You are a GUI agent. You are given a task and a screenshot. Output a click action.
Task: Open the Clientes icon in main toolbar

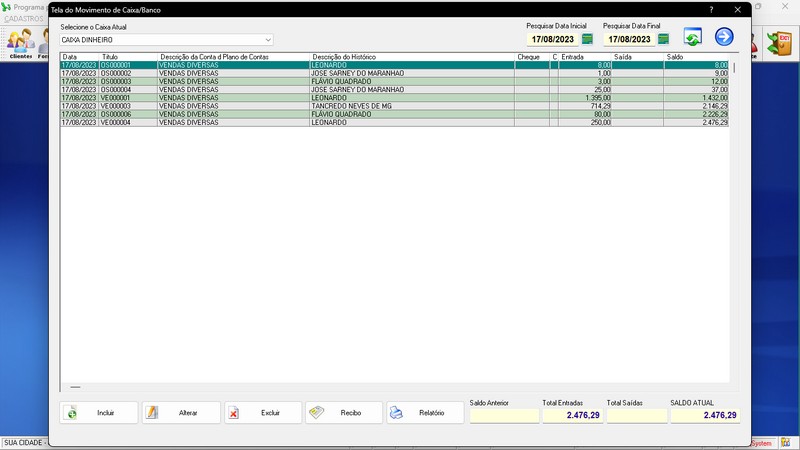(20, 43)
